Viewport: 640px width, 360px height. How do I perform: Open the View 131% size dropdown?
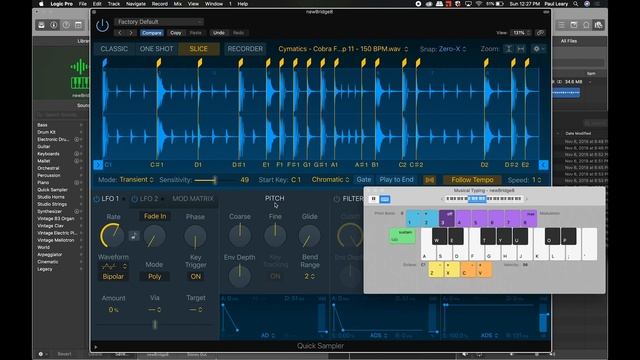click(522, 33)
